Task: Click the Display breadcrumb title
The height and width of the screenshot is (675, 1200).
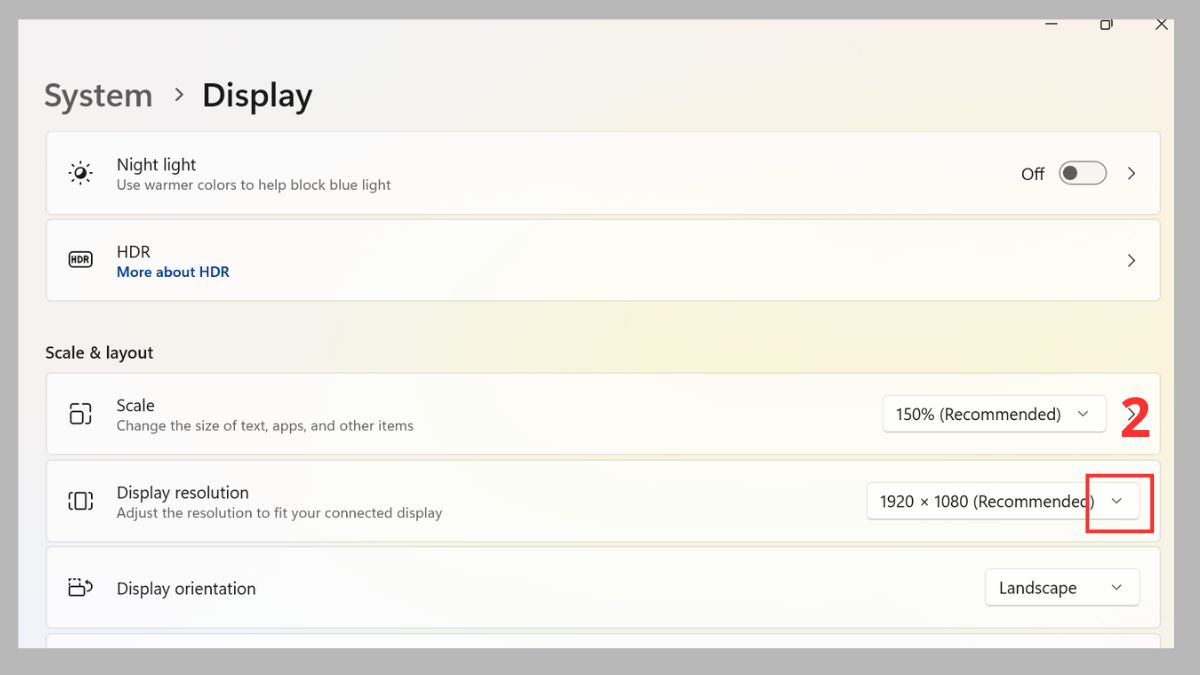Action: tap(257, 96)
